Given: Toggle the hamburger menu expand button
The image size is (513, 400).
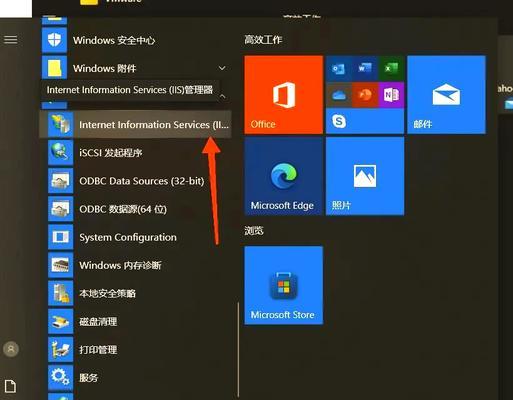Looking at the screenshot, I should point(11,40).
